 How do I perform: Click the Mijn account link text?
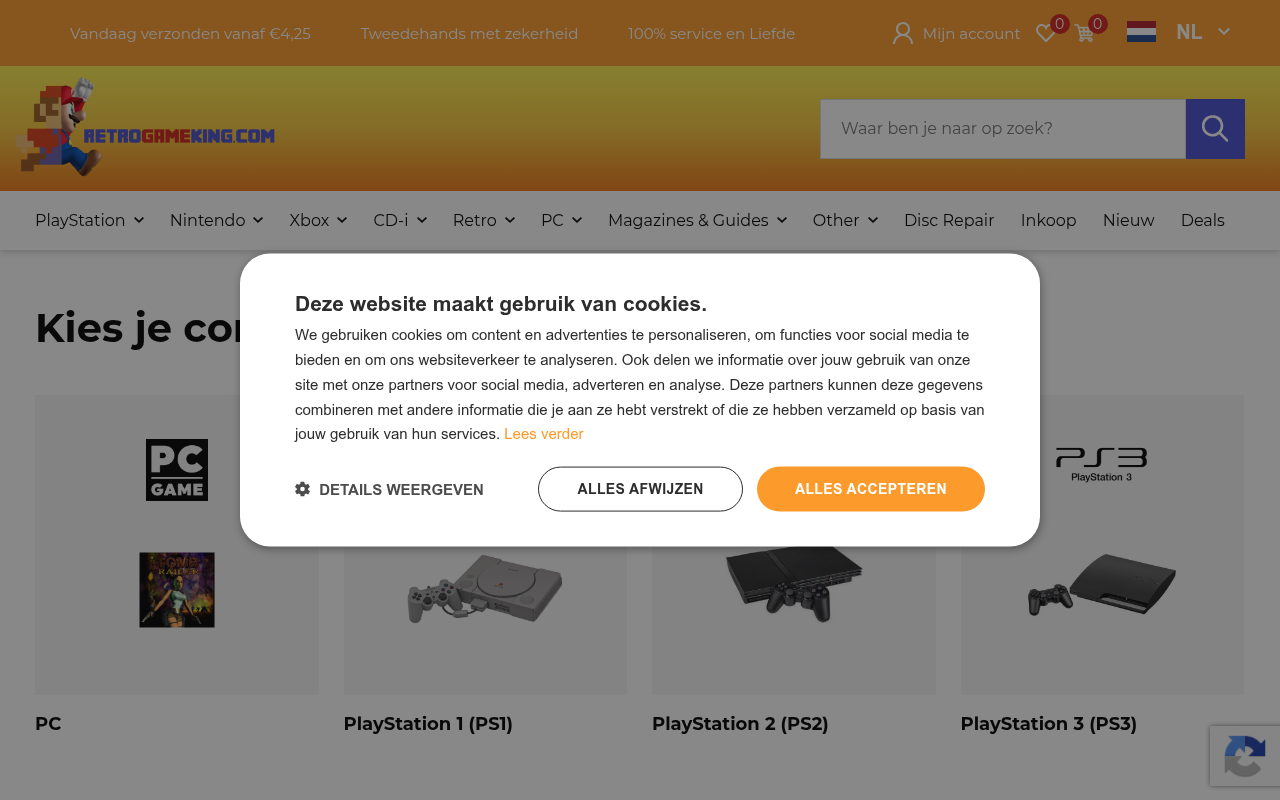coord(971,34)
